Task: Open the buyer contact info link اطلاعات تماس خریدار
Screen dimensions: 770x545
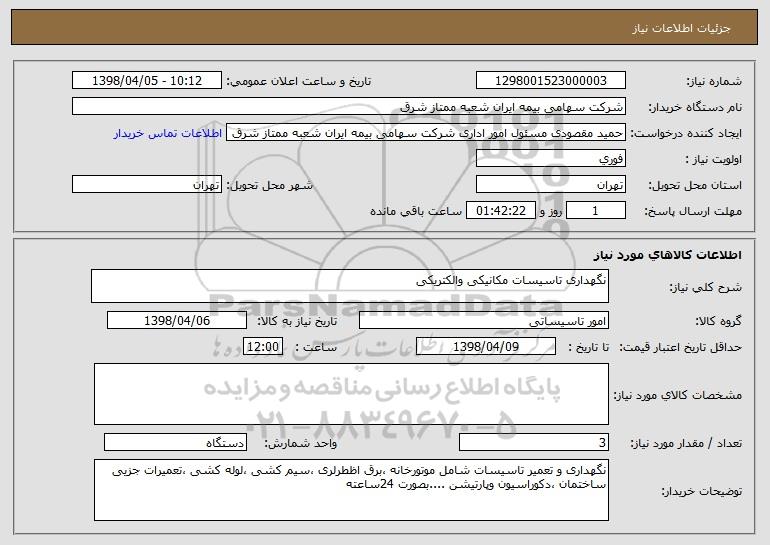Action: click(168, 134)
